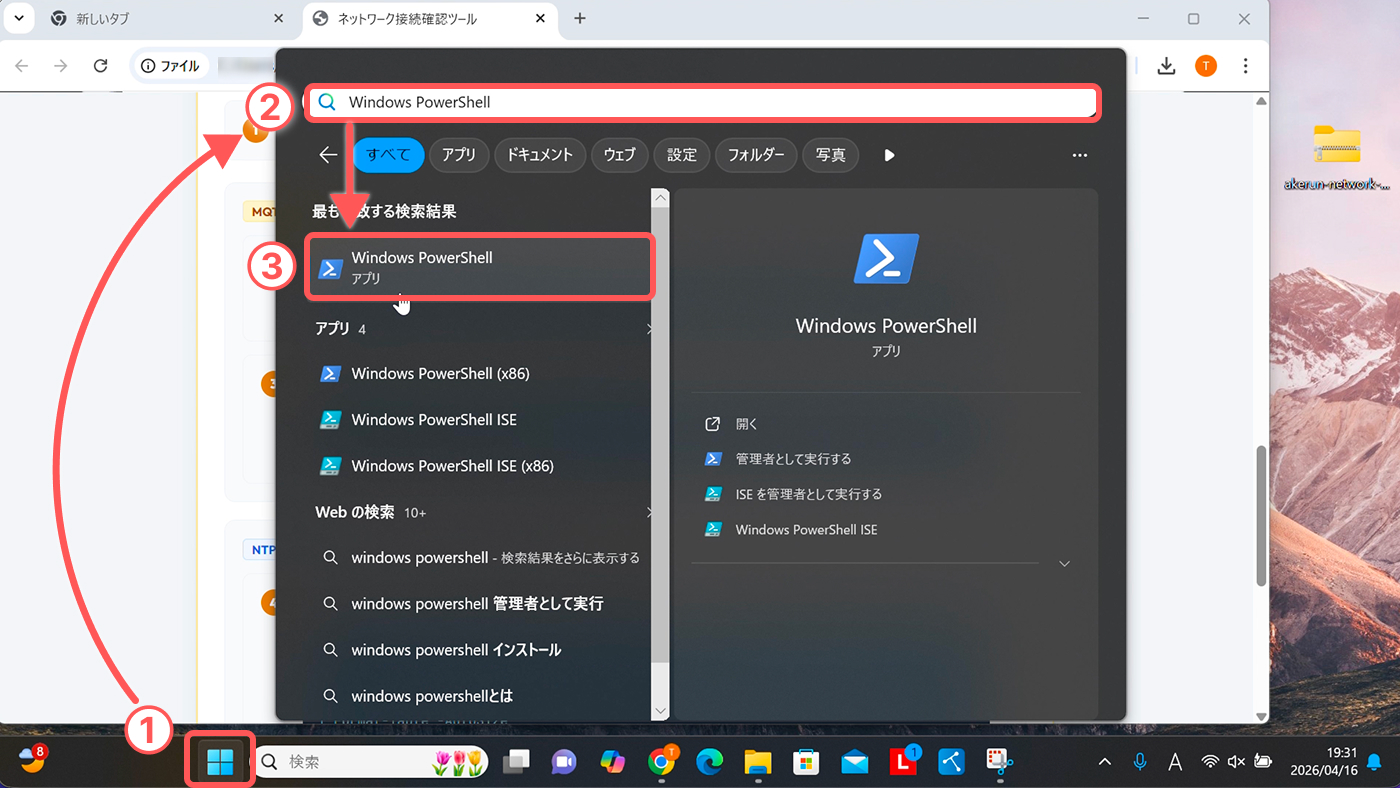1400x788 pixels.
Task: Select Windows PowerShell ISE (x86) result
Action: (x=481, y=466)
